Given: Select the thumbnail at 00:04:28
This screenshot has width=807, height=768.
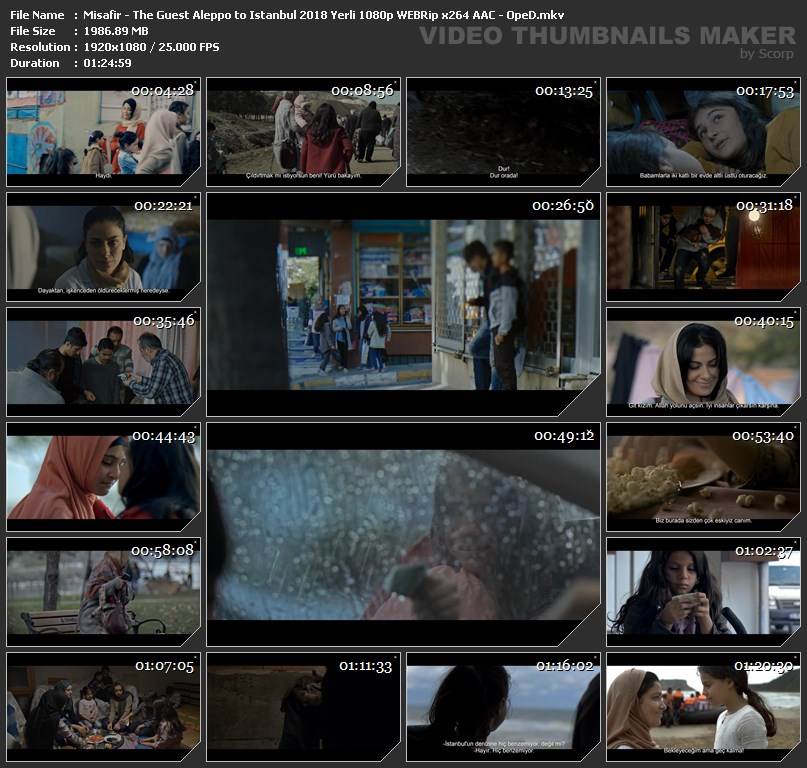Looking at the screenshot, I should point(103,132).
